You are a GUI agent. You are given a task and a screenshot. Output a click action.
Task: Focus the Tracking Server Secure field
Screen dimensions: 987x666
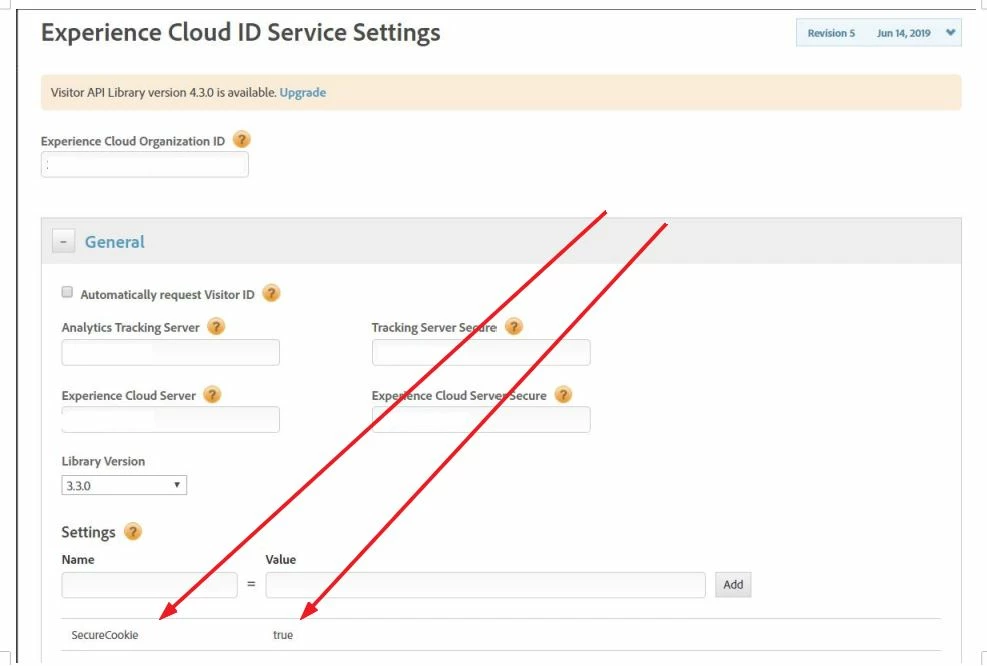481,353
